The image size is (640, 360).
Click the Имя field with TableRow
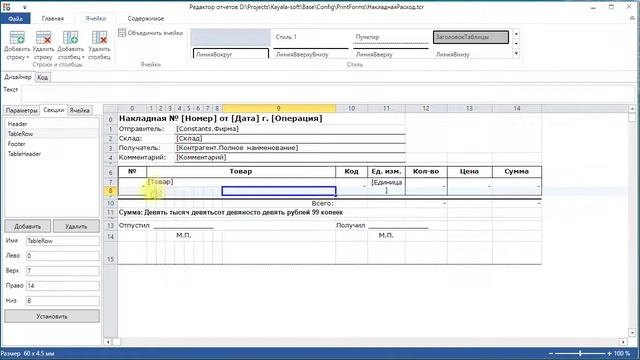coord(62,241)
